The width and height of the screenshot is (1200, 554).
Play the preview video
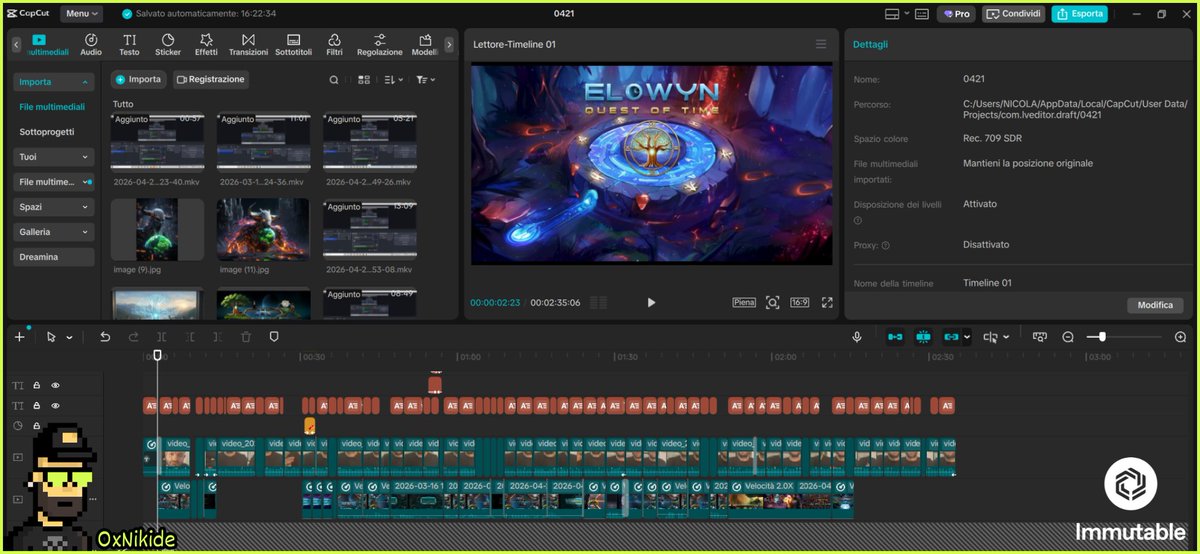[x=651, y=302]
